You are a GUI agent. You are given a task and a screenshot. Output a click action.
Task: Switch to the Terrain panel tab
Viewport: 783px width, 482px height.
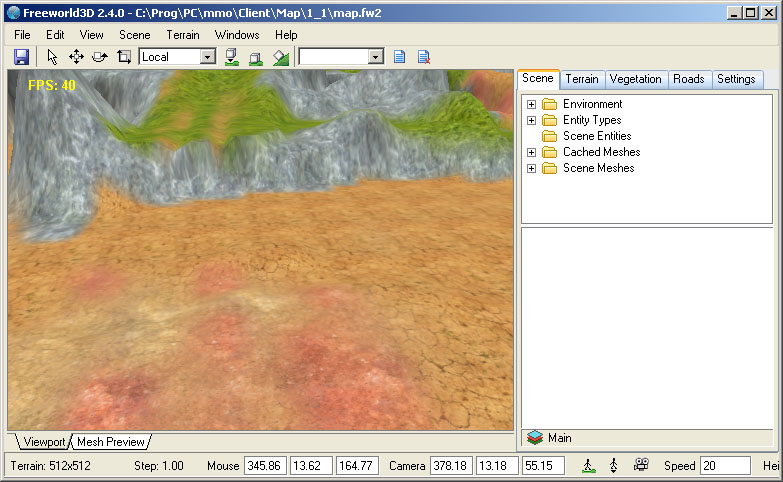pos(582,79)
